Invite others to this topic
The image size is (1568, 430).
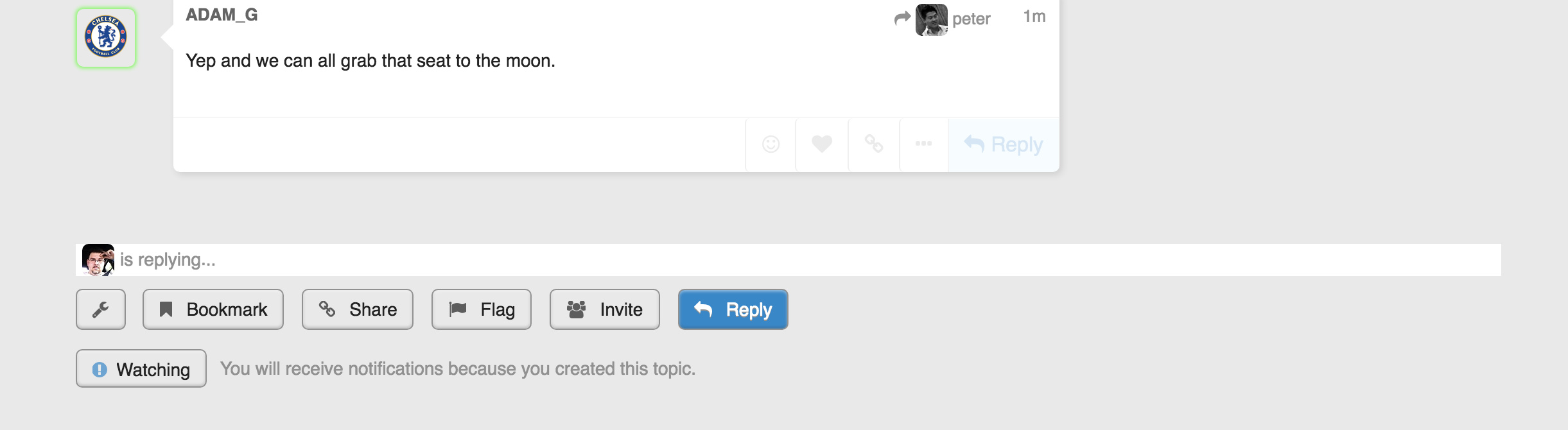pos(605,309)
